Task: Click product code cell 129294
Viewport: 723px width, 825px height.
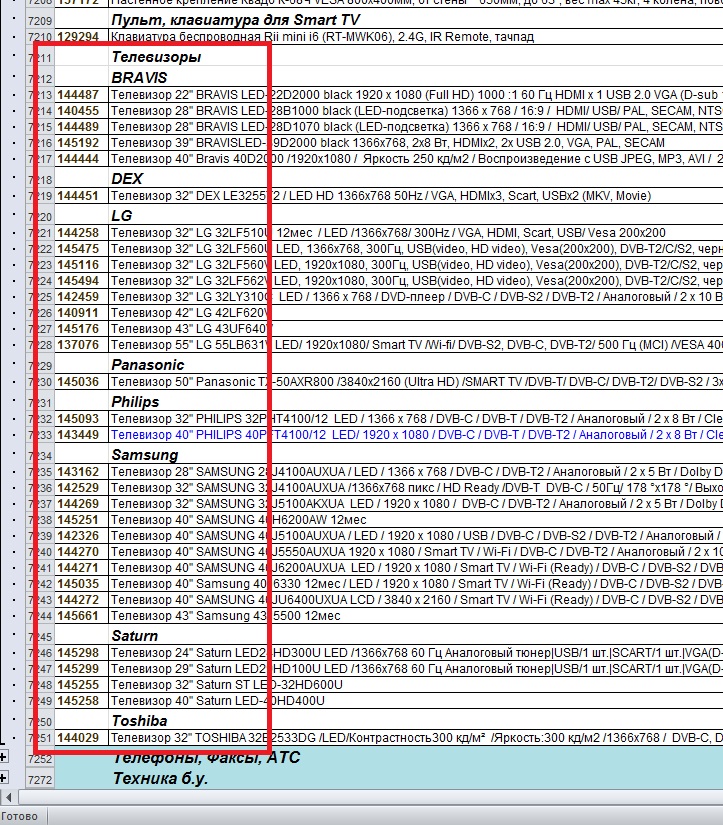Action: point(82,37)
